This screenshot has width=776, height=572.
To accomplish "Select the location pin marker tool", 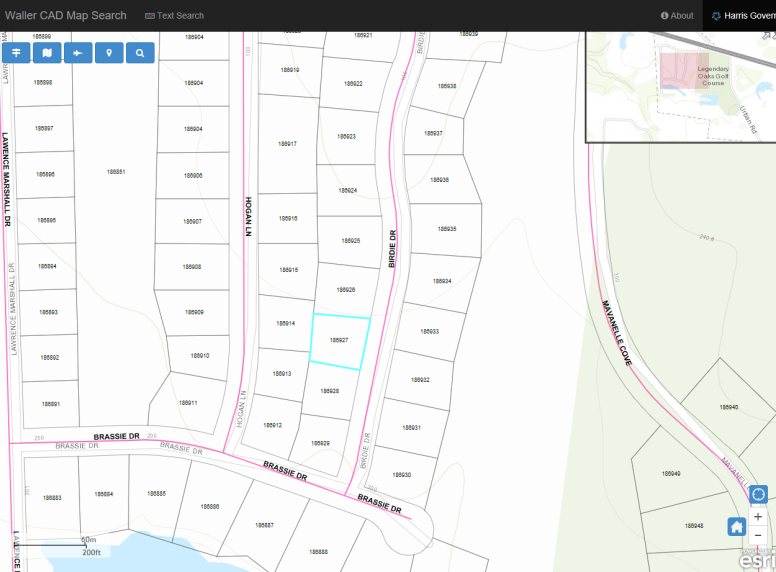I will pos(109,53).
